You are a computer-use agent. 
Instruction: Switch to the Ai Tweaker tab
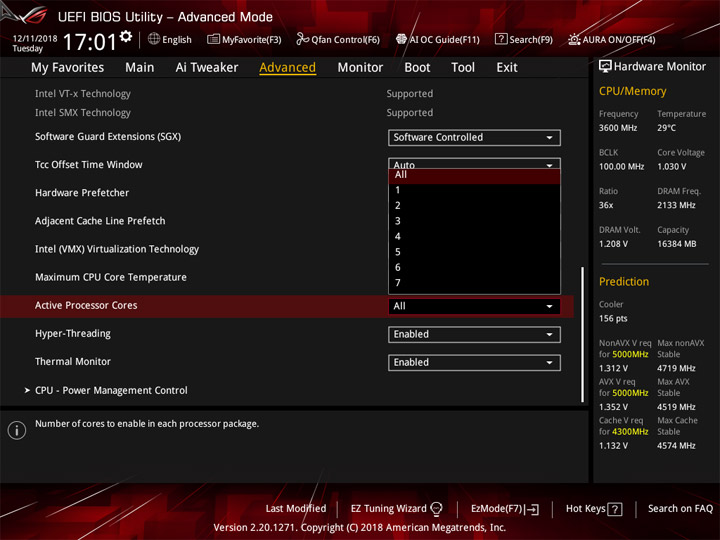(207, 68)
